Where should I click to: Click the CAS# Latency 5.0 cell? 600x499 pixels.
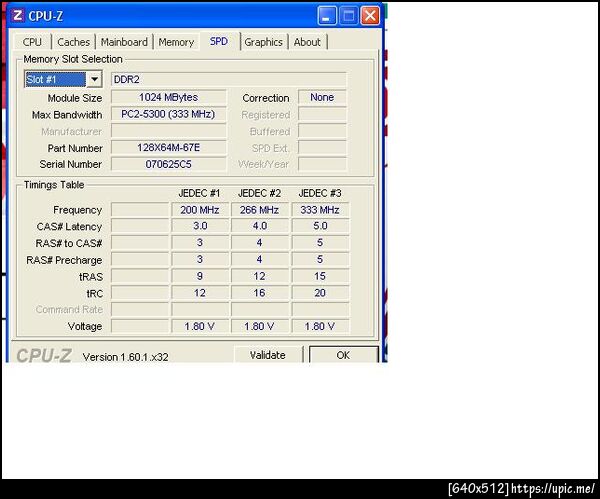320,226
